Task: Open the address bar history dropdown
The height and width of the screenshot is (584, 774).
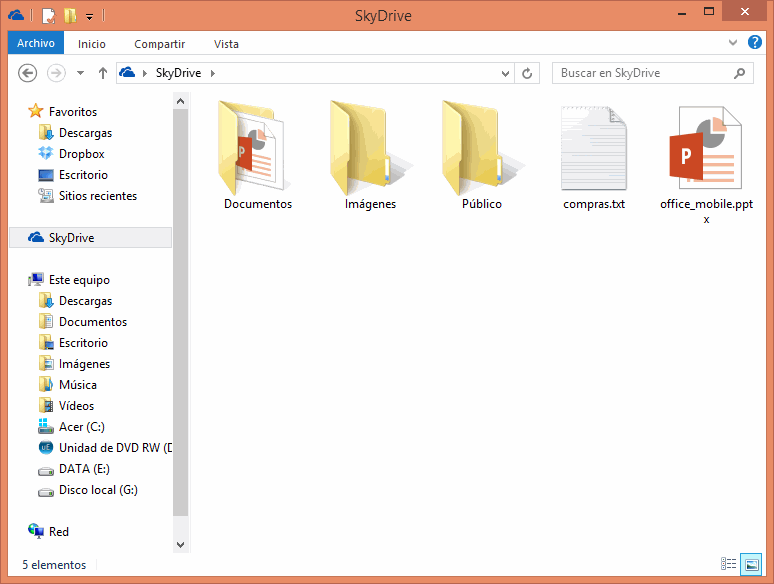Action: tap(506, 73)
